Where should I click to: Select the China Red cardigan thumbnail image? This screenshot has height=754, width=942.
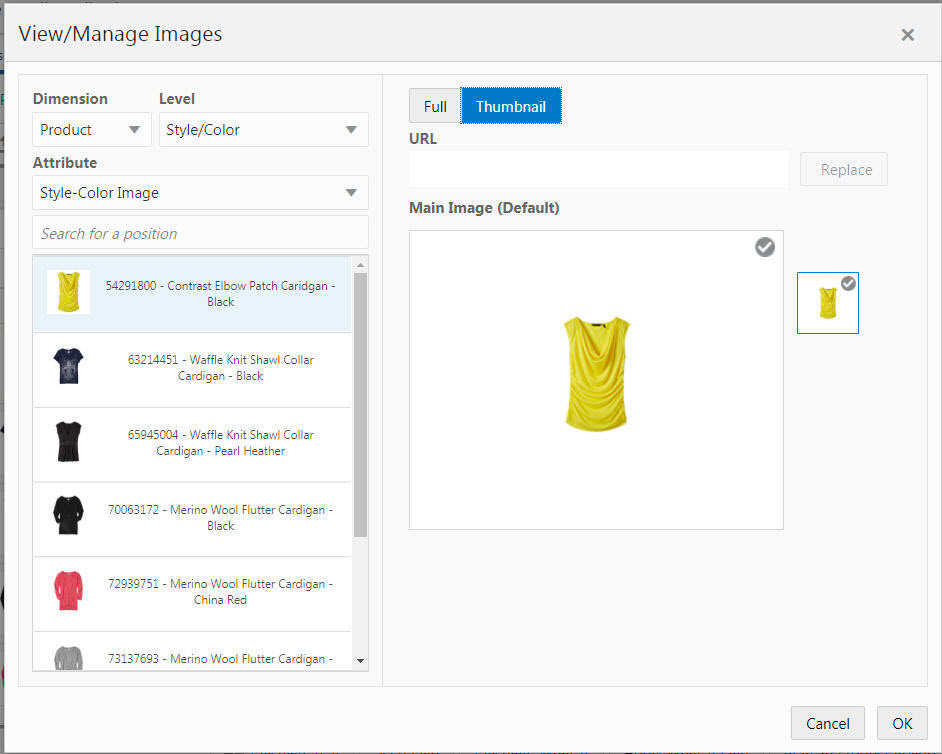point(67,591)
